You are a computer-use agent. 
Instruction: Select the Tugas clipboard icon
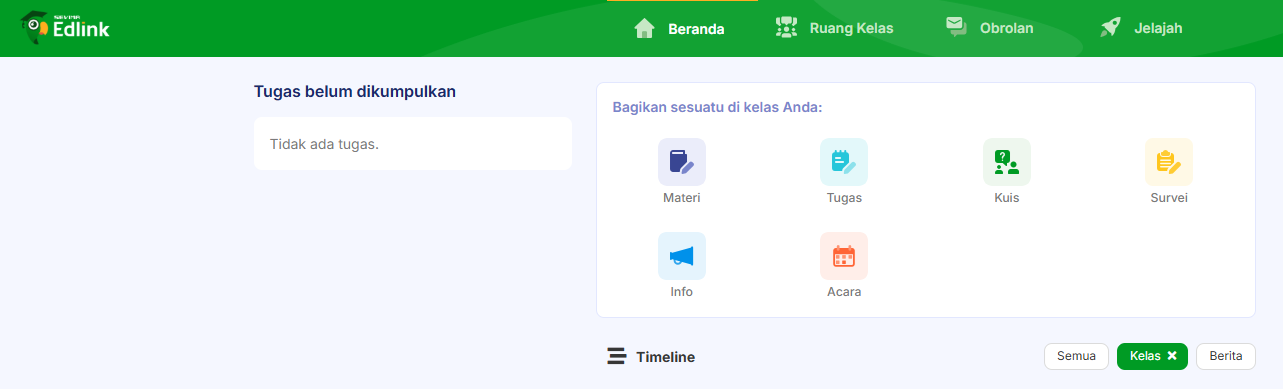844,162
